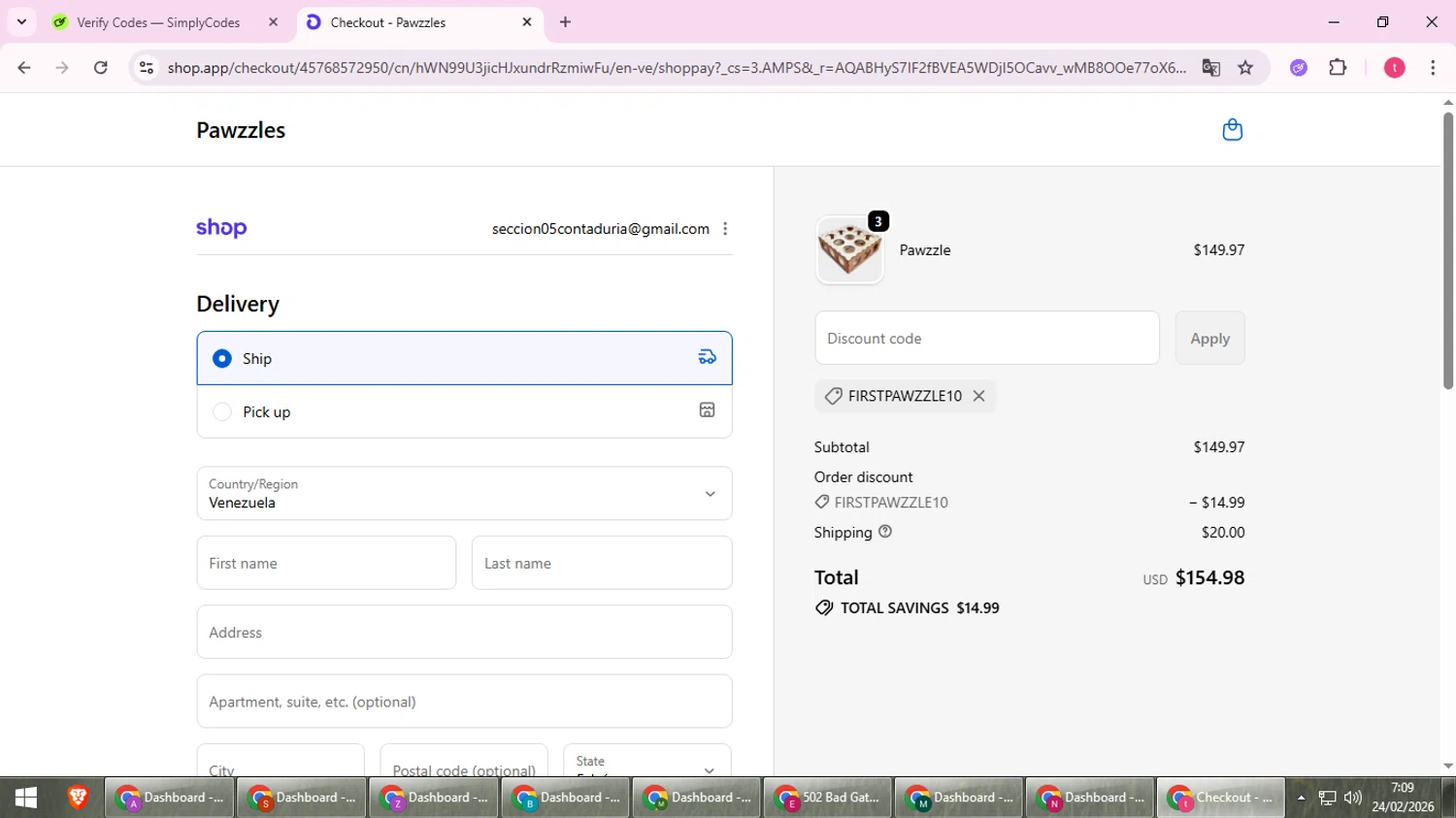View site information icon in address bar
The image size is (1456, 818).
click(147, 68)
